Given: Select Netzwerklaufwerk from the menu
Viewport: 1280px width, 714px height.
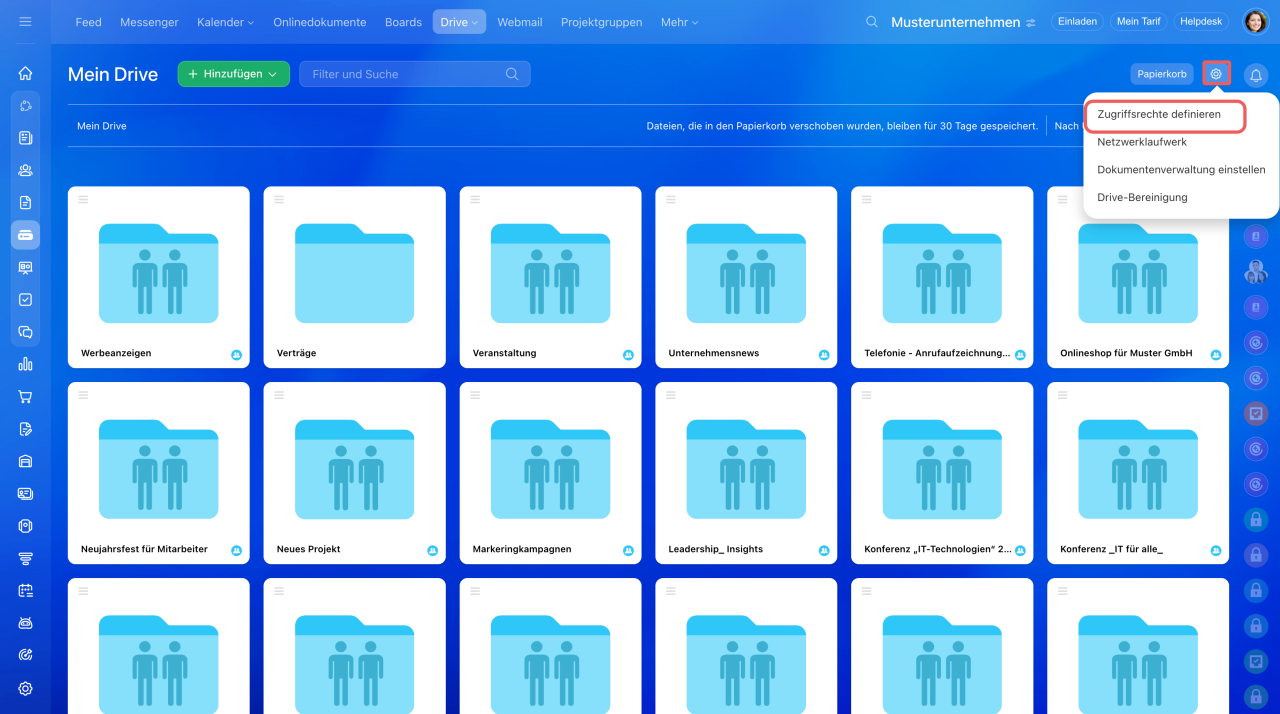Looking at the screenshot, I should click(x=1142, y=142).
